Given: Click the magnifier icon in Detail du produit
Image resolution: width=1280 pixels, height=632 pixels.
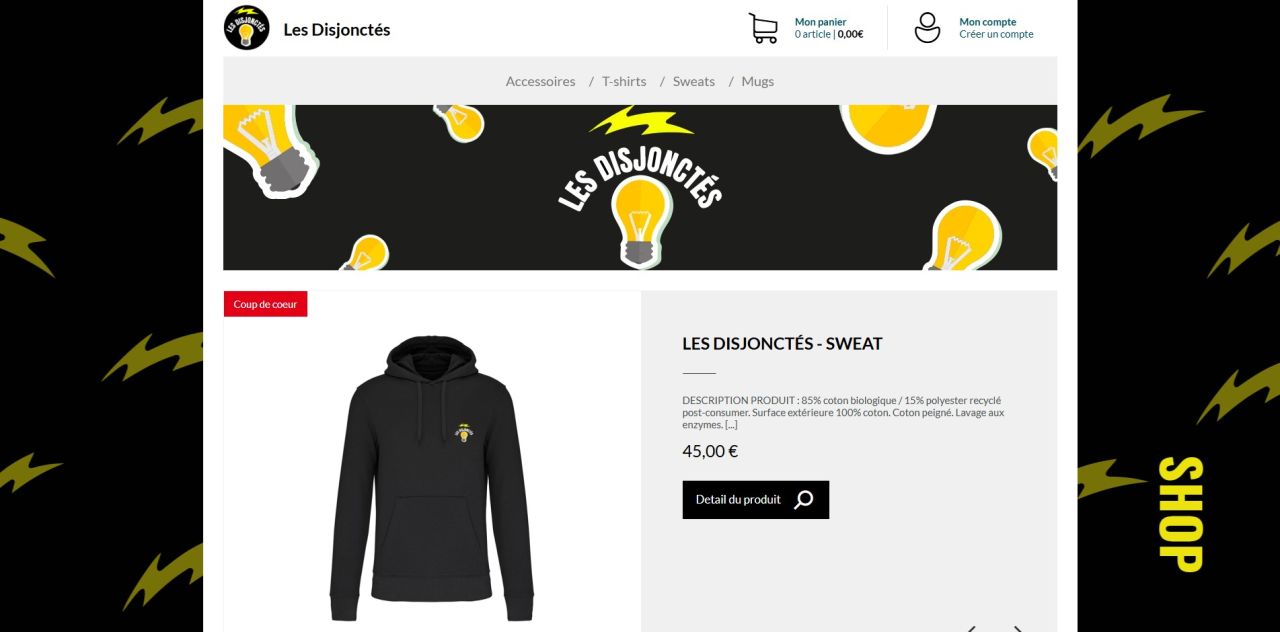Looking at the screenshot, I should 804,500.
